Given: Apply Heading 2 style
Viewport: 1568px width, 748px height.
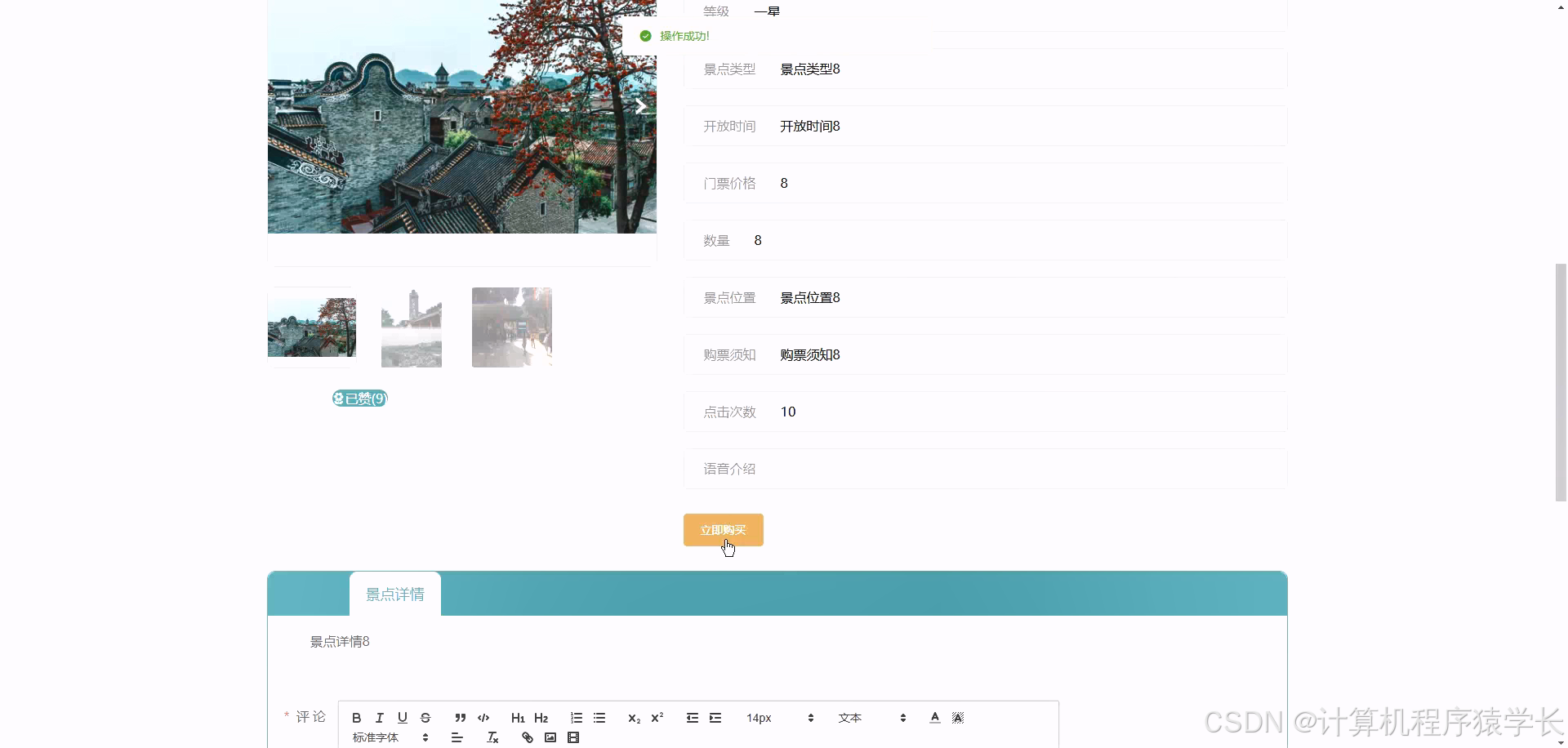Looking at the screenshot, I should coord(541,718).
